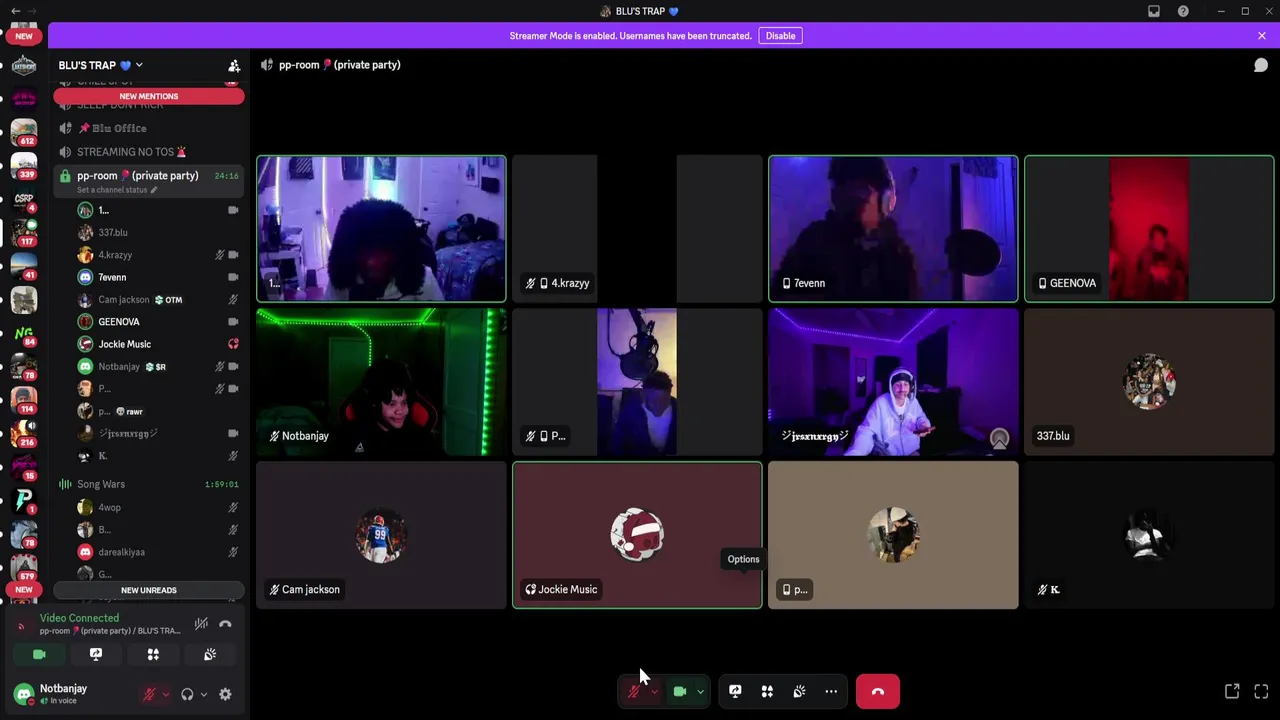This screenshot has width=1280, height=720.
Task: Turn off camera in the bottom call bar
Action: click(x=680, y=691)
